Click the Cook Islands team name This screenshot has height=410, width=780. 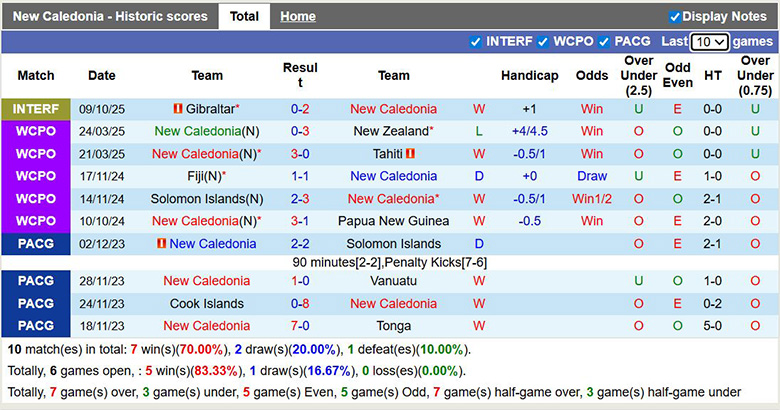tap(207, 304)
